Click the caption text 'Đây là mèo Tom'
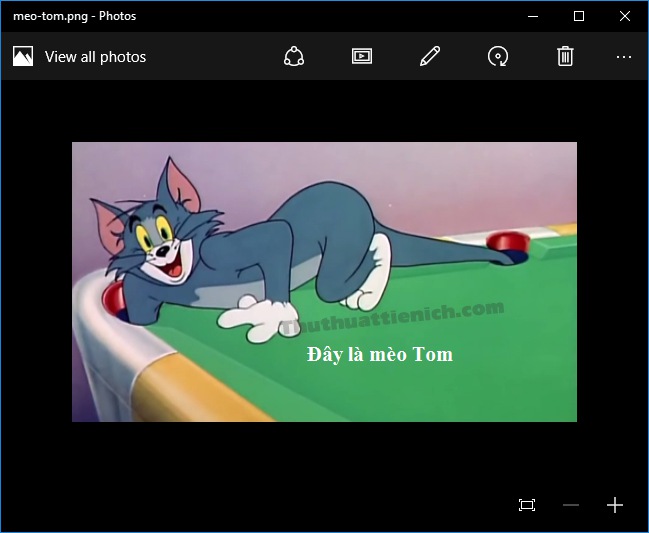Image resolution: width=649 pixels, height=533 pixels. click(380, 355)
